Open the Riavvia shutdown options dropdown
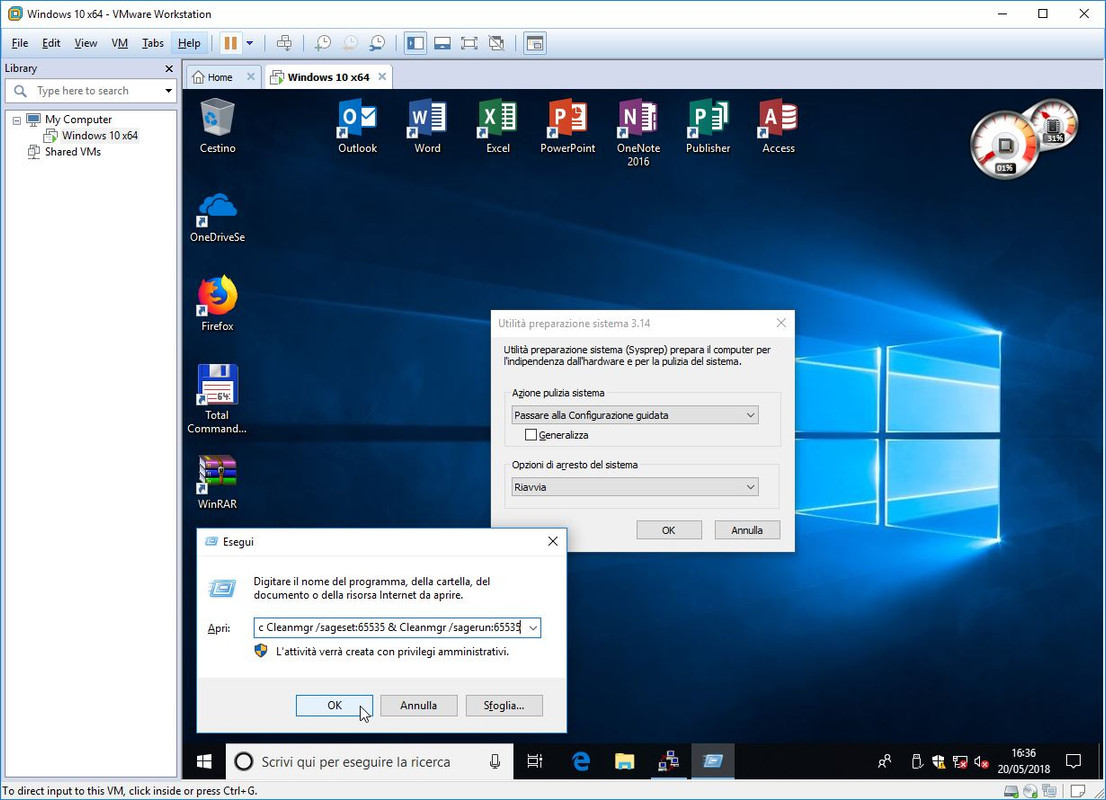This screenshot has height=800, width=1106. (635, 487)
